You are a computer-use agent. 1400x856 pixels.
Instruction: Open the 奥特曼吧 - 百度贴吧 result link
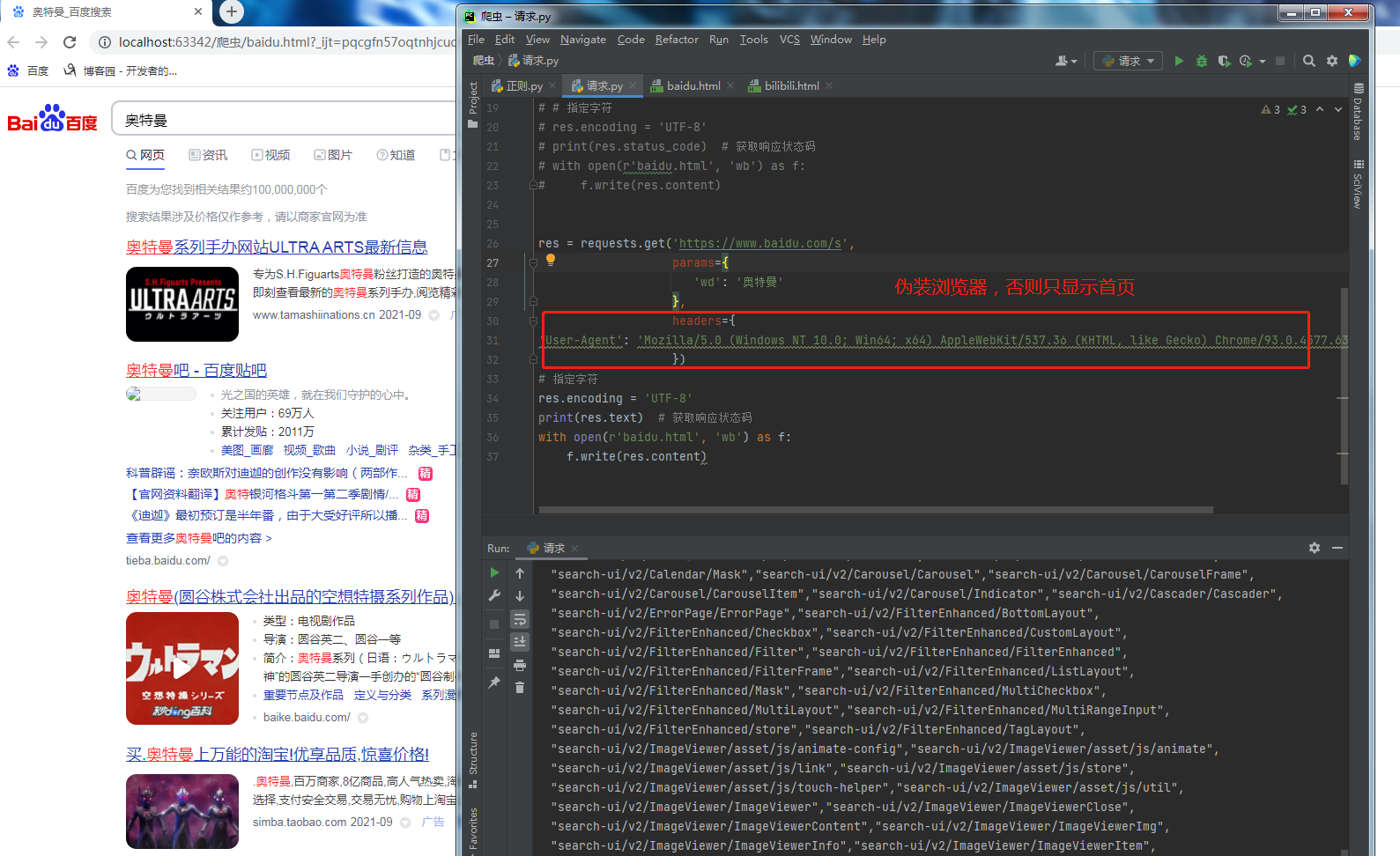[x=196, y=371]
